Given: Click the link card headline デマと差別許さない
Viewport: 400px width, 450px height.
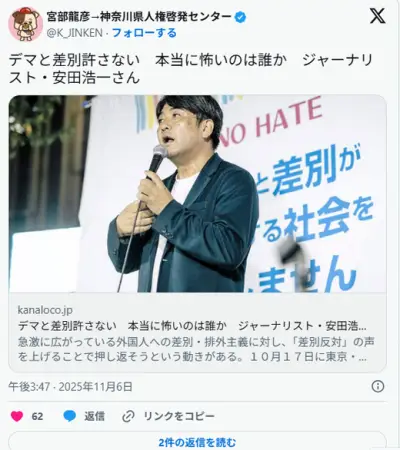Looking at the screenshot, I should (192, 326).
